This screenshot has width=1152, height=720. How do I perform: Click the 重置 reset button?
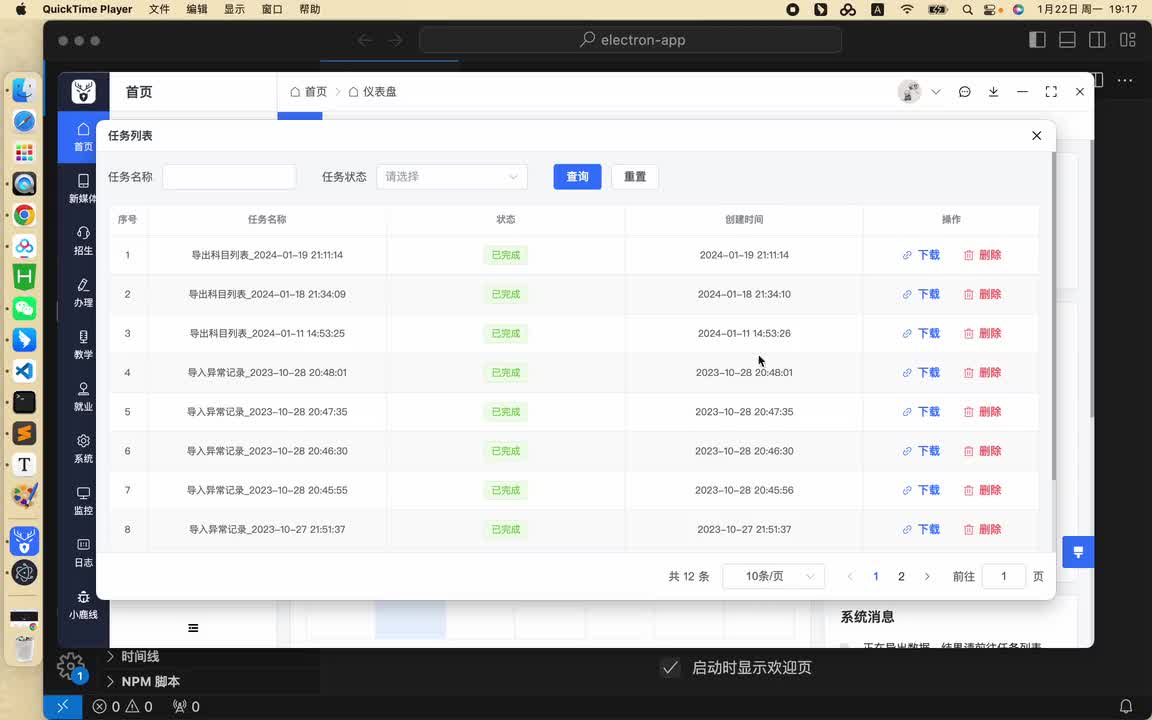pyautogui.click(x=635, y=176)
